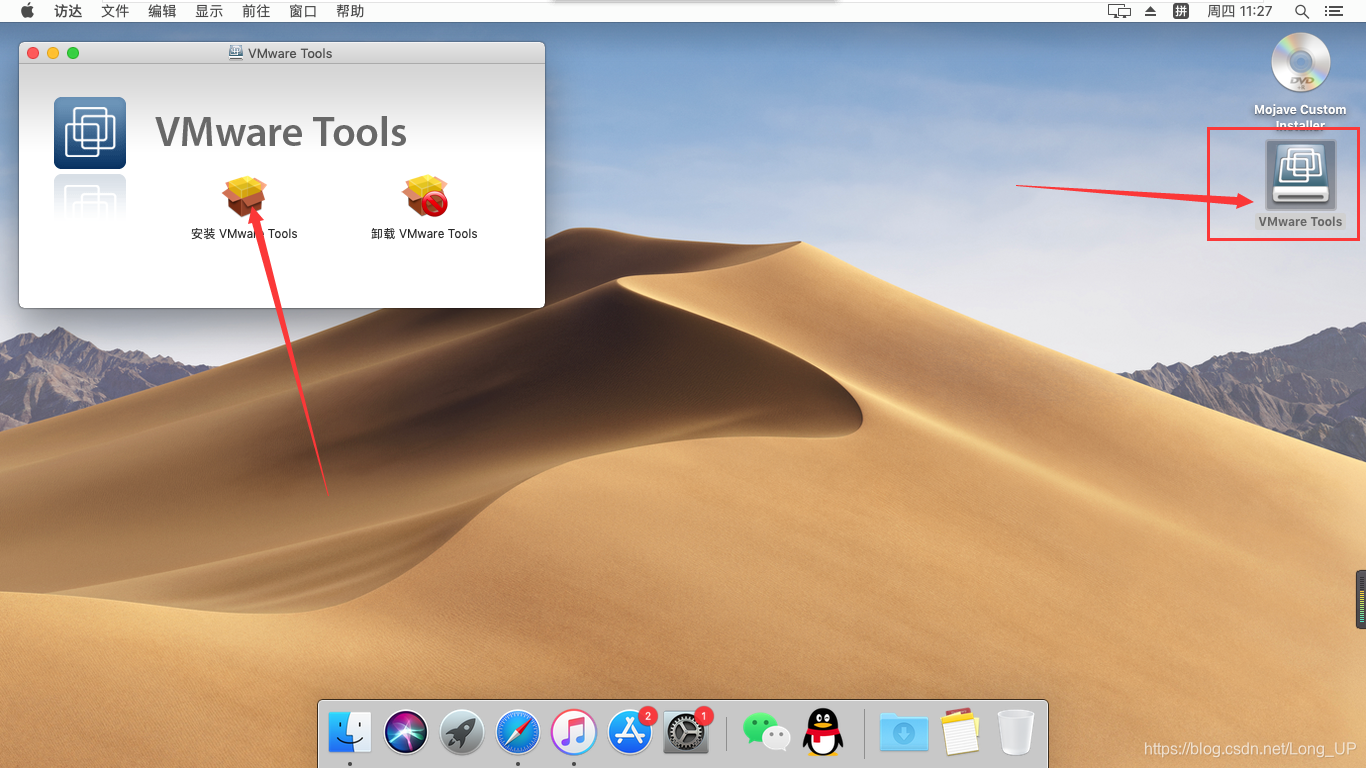Zoom the VMware Tools window with the green button
The image size is (1366, 768).
[x=73, y=53]
